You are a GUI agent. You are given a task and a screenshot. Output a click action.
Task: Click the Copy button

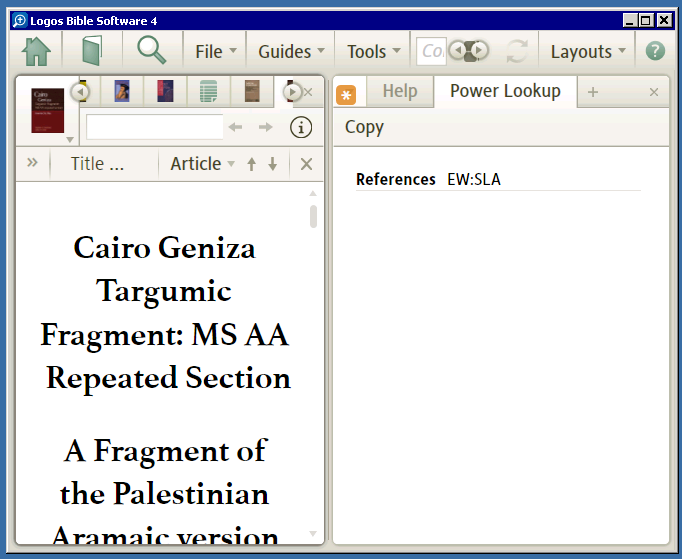364,127
